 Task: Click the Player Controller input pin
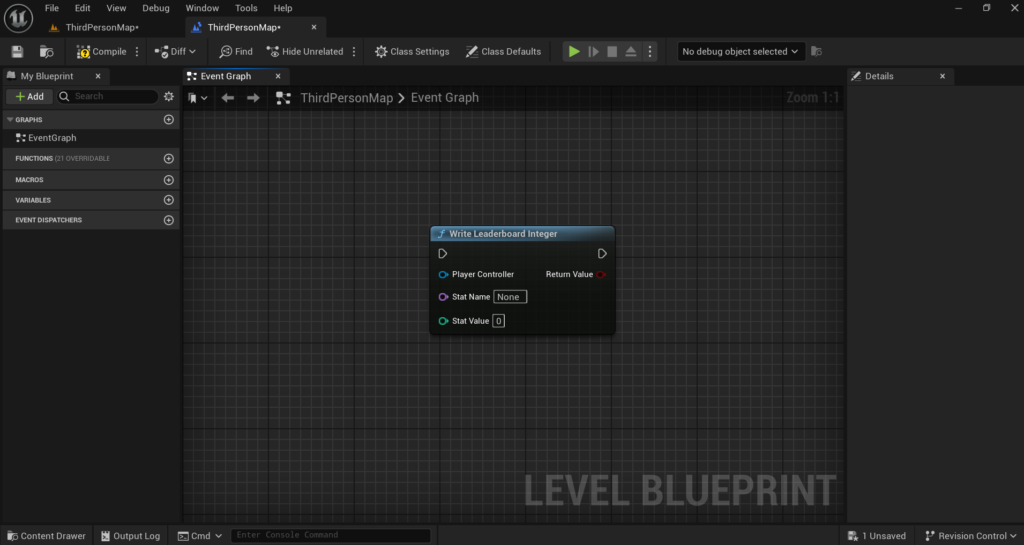tap(443, 275)
